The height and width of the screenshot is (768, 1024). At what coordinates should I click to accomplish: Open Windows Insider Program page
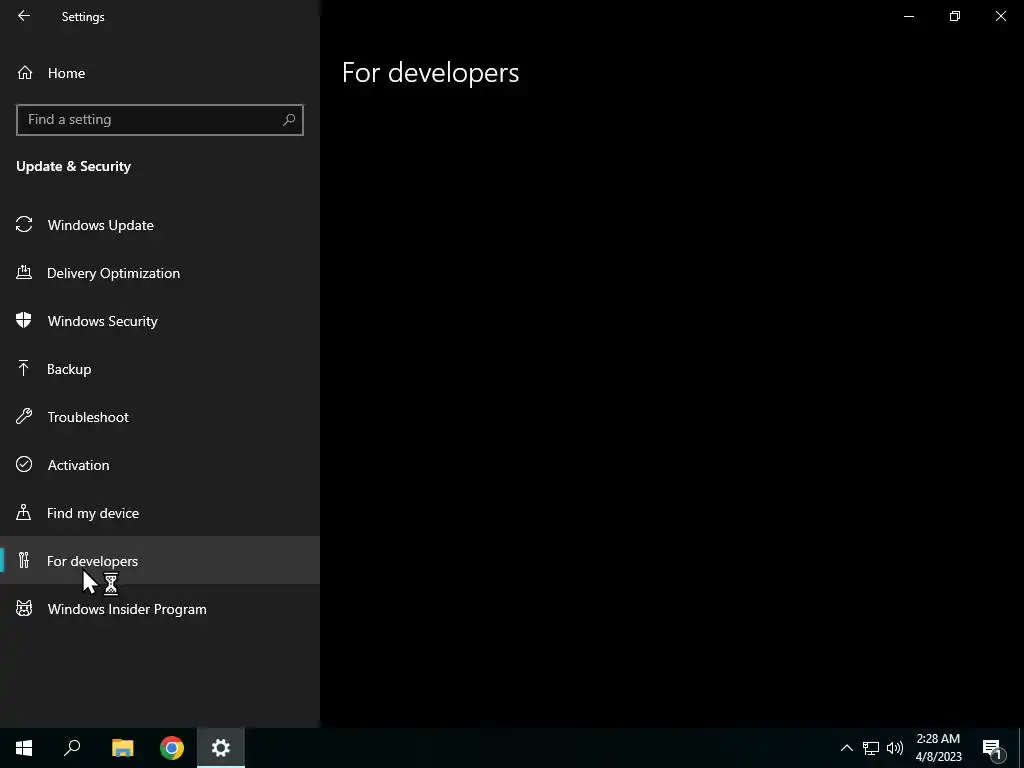pos(160,609)
